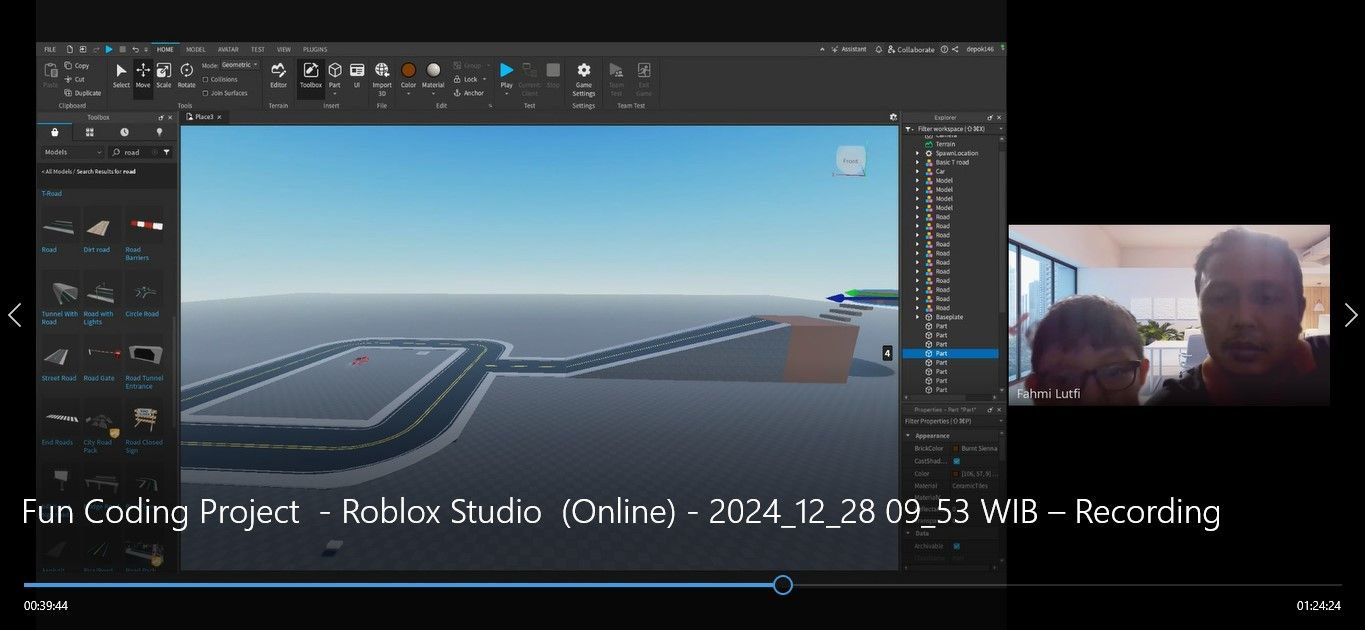Open Game Settings gear
The image size is (1365, 630).
(584, 78)
